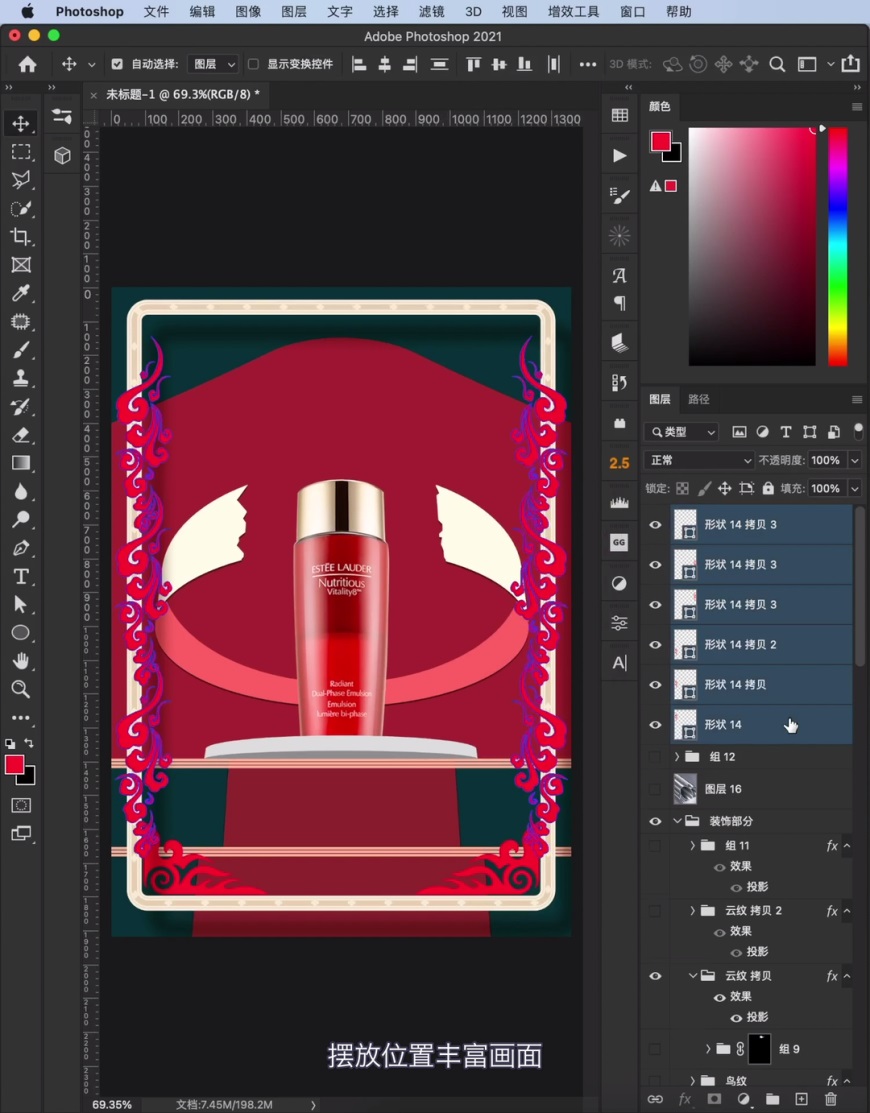Open the Photoshop application menu
870x1113 pixels.
(89, 11)
